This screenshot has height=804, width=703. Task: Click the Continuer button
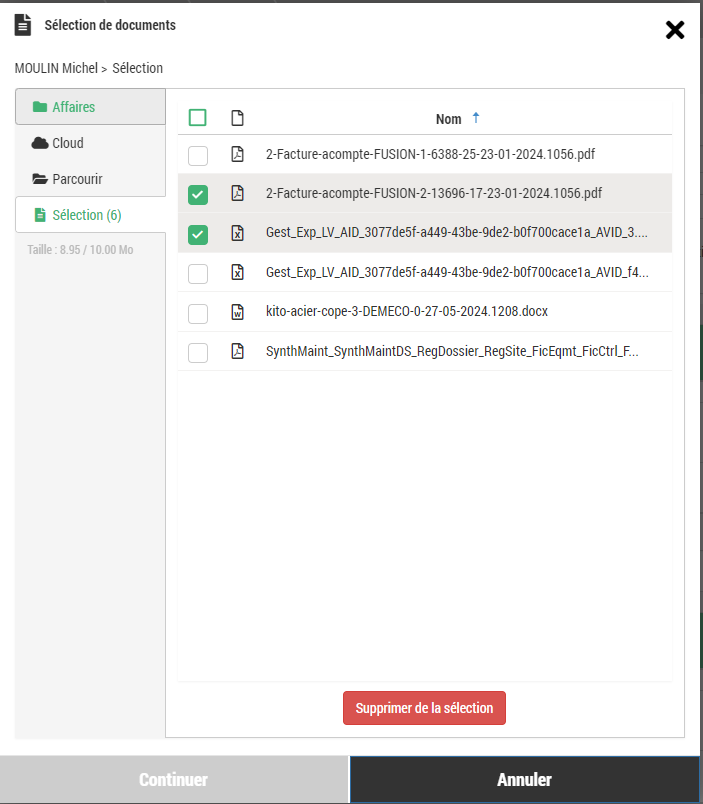pyautogui.click(x=173, y=780)
